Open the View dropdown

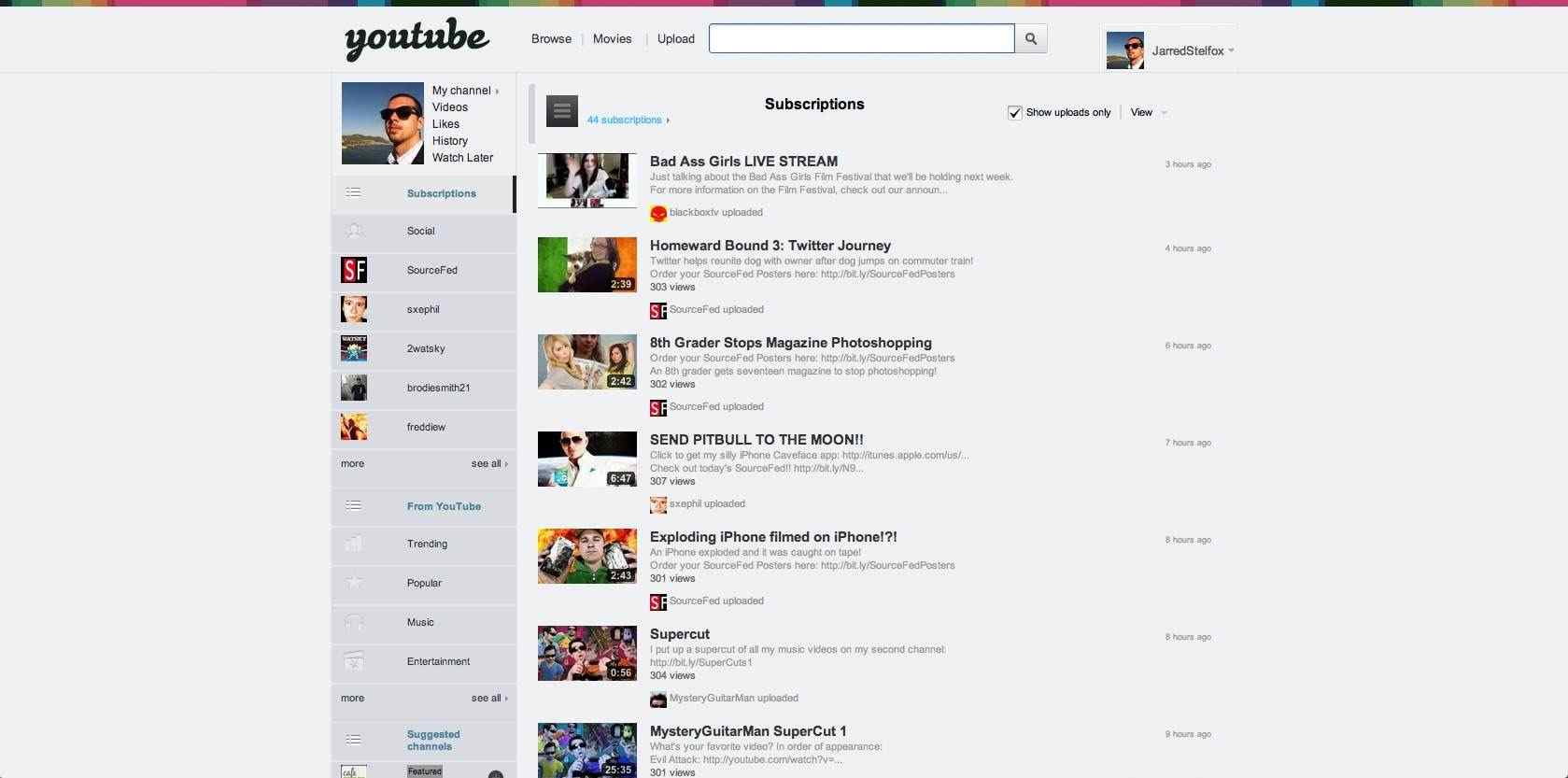1148,112
